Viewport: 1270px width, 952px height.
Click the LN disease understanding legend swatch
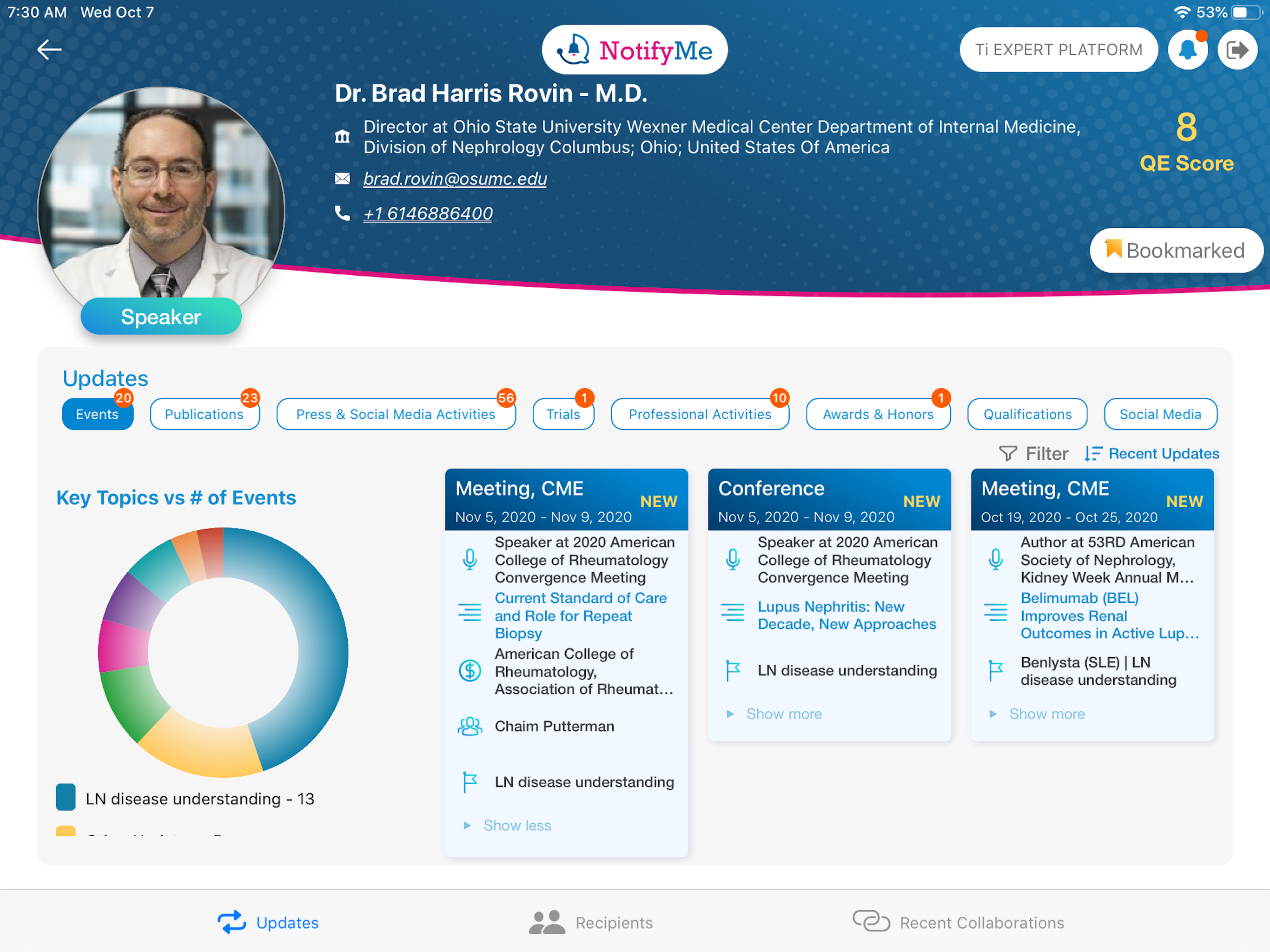66,798
